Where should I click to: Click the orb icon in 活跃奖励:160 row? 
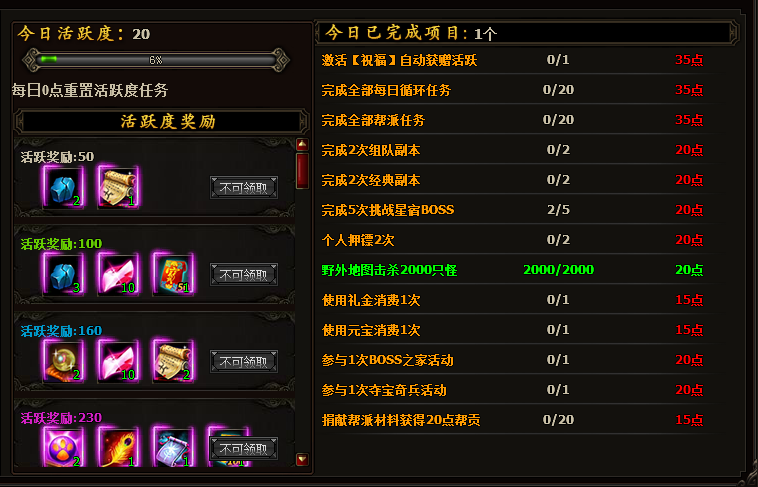coord(63,361)
